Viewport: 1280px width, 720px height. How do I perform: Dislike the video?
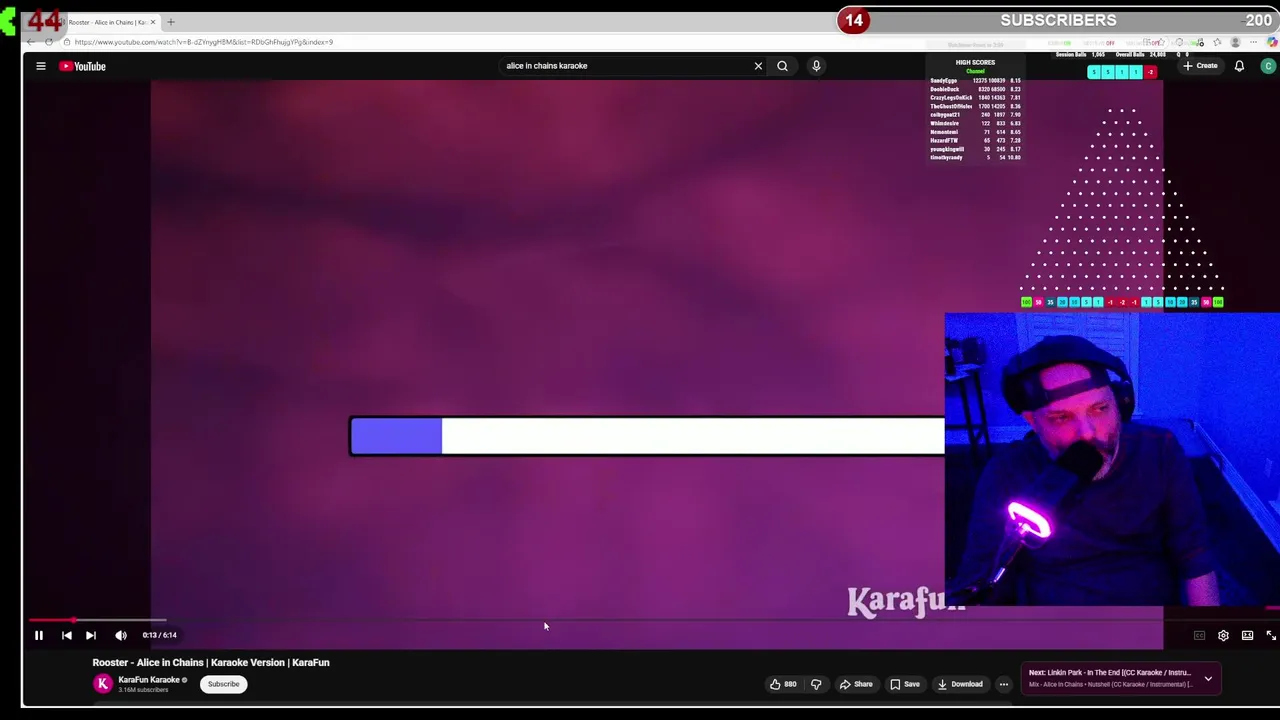816,684
